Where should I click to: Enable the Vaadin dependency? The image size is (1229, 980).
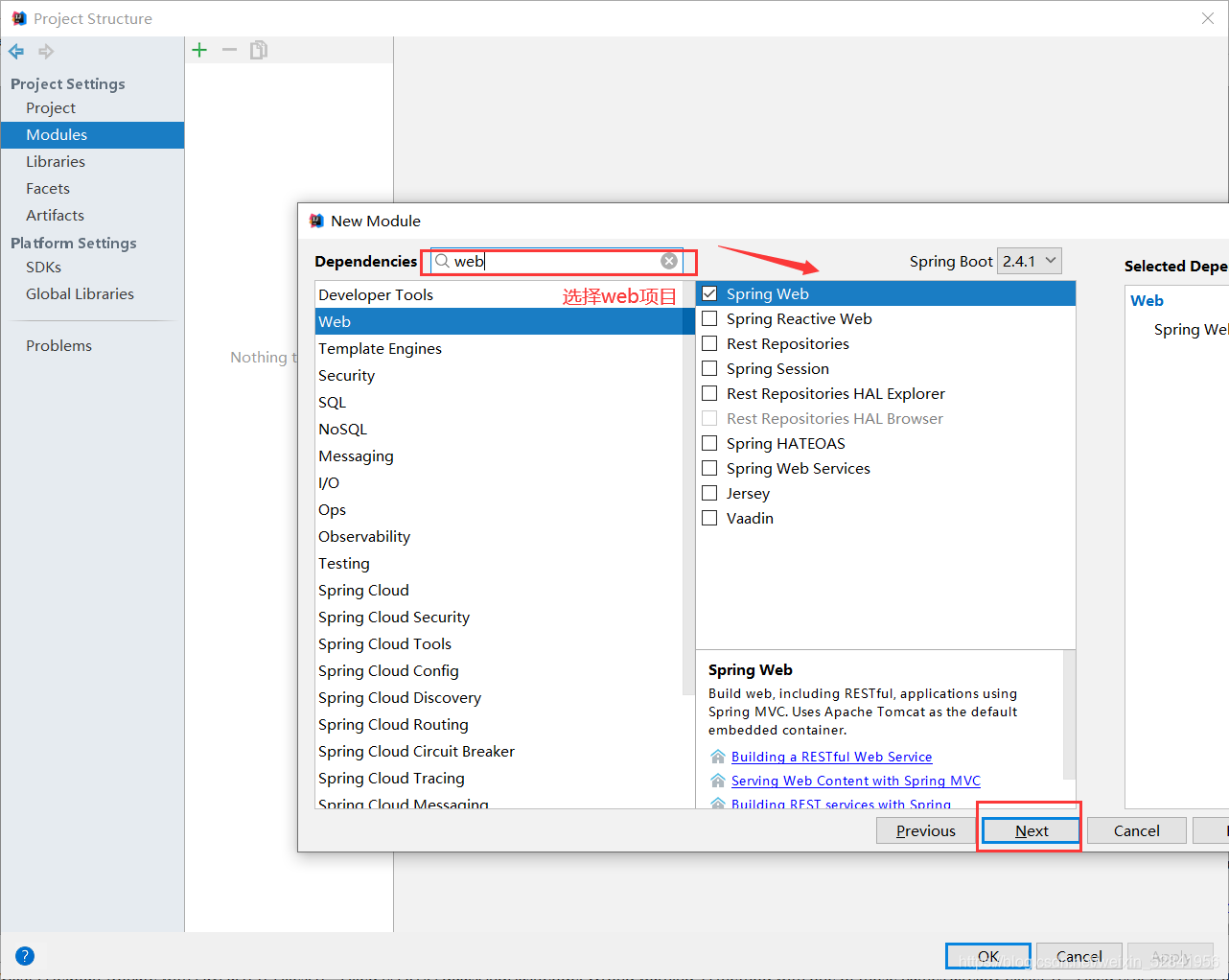pyautogui.click(x=709, y=518)
